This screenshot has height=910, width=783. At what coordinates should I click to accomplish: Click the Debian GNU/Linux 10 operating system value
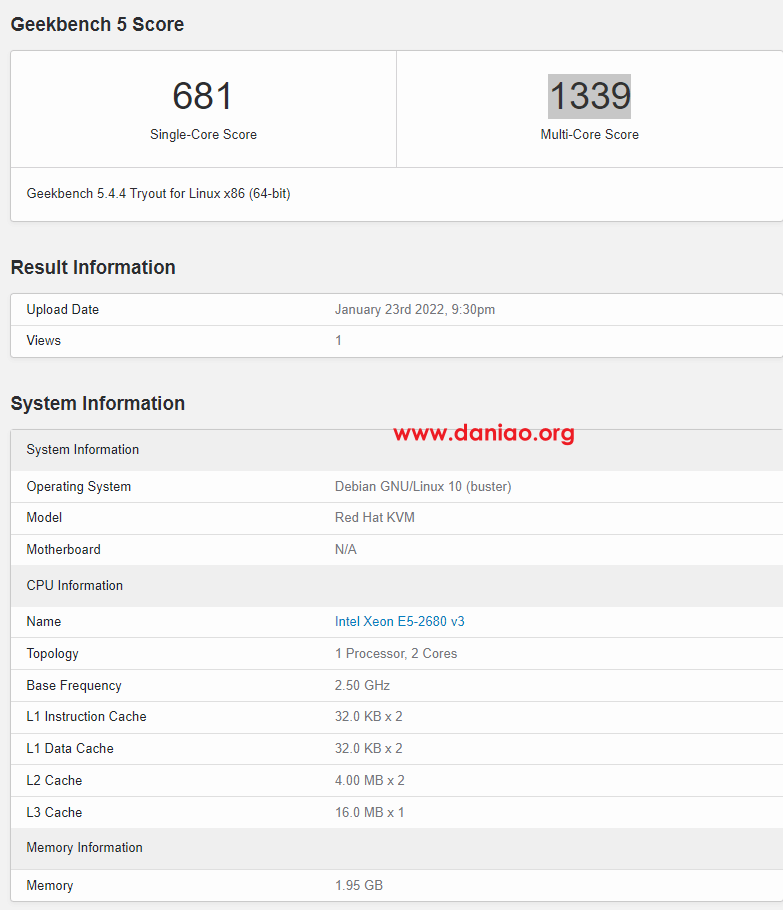click(423, 486)
